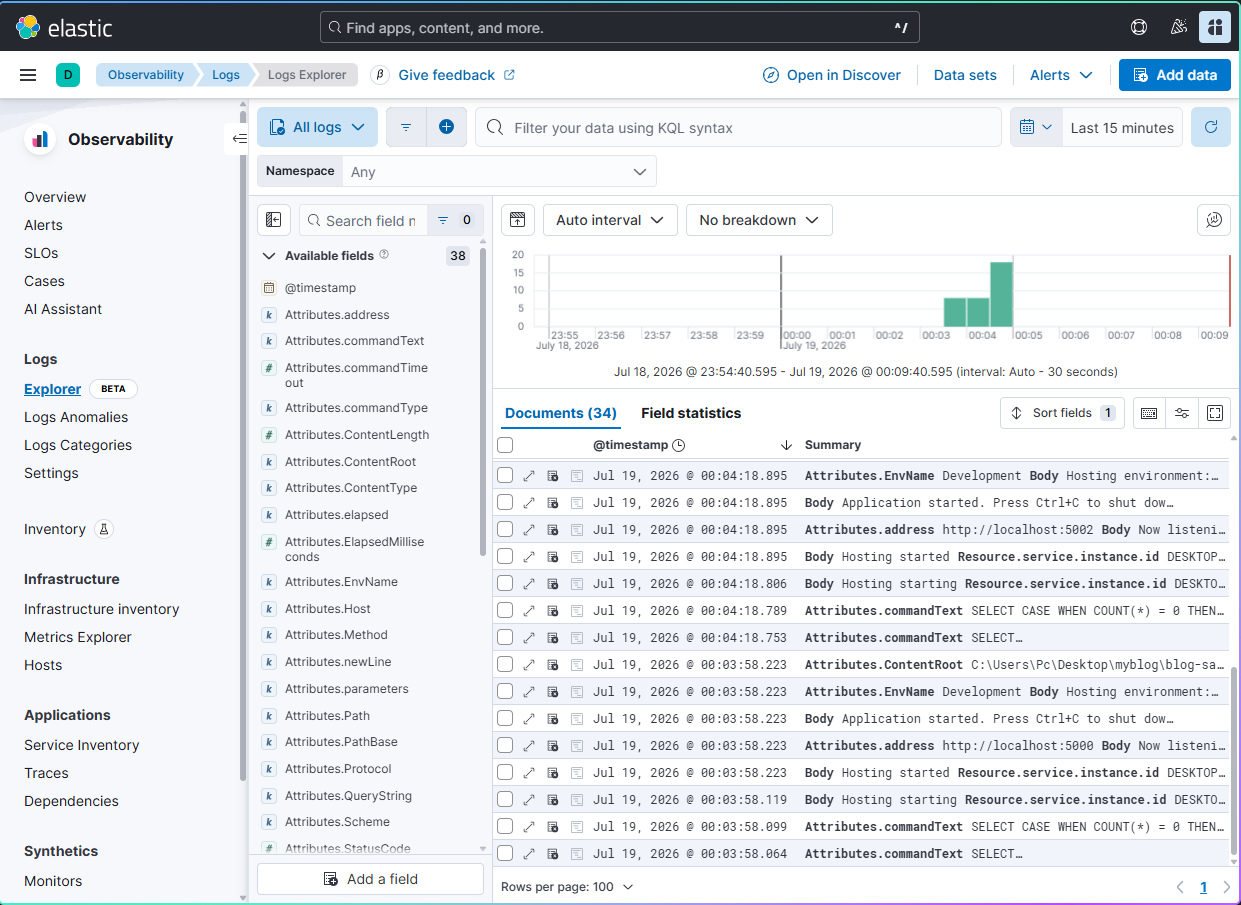The width and height of the screenshot is (1241, 905).
Task: Check the row with localhost:5002 address
Action: pos(505,529)
